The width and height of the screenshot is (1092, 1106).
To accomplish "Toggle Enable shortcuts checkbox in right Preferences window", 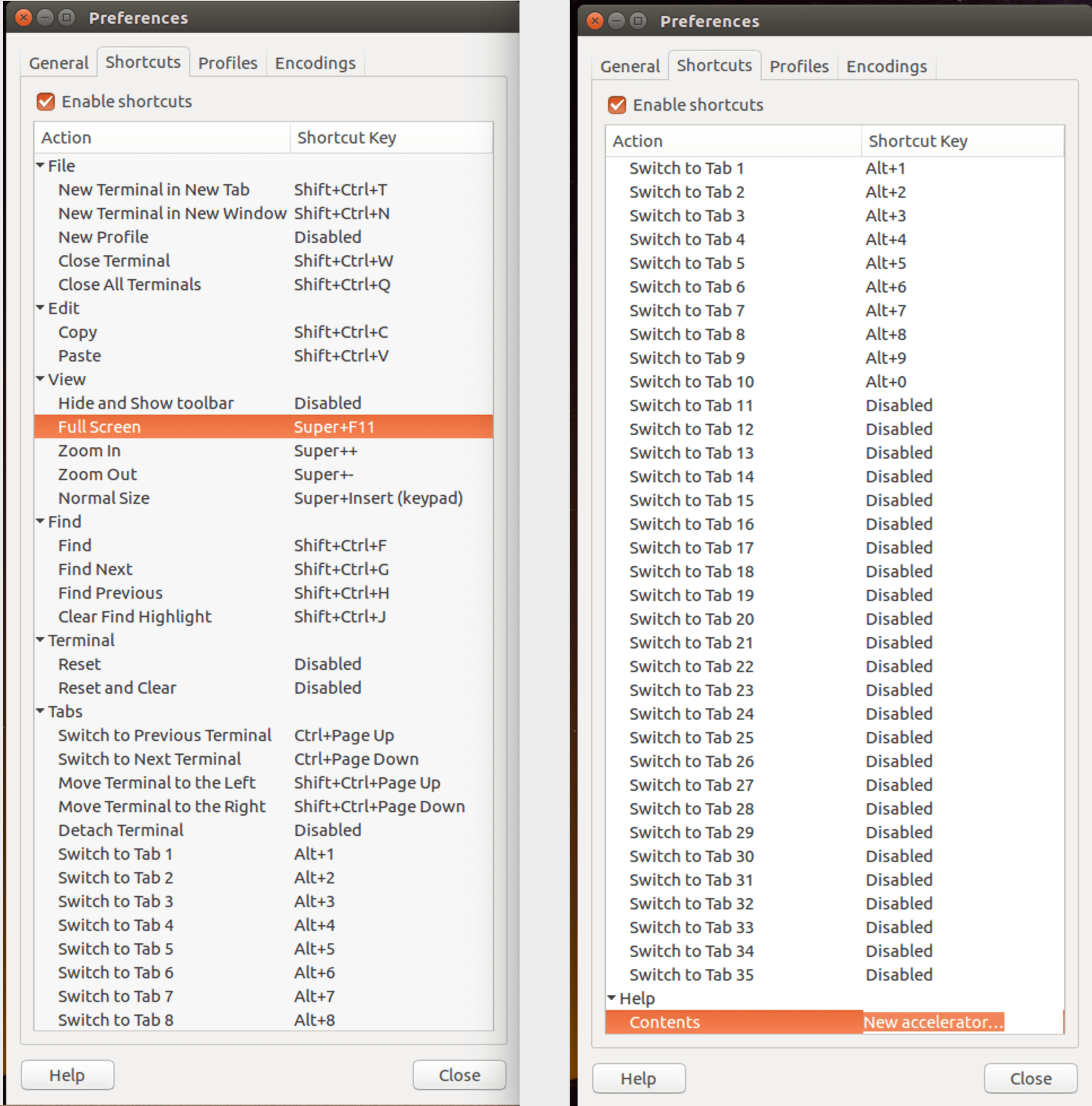I will tap(617, 105).
